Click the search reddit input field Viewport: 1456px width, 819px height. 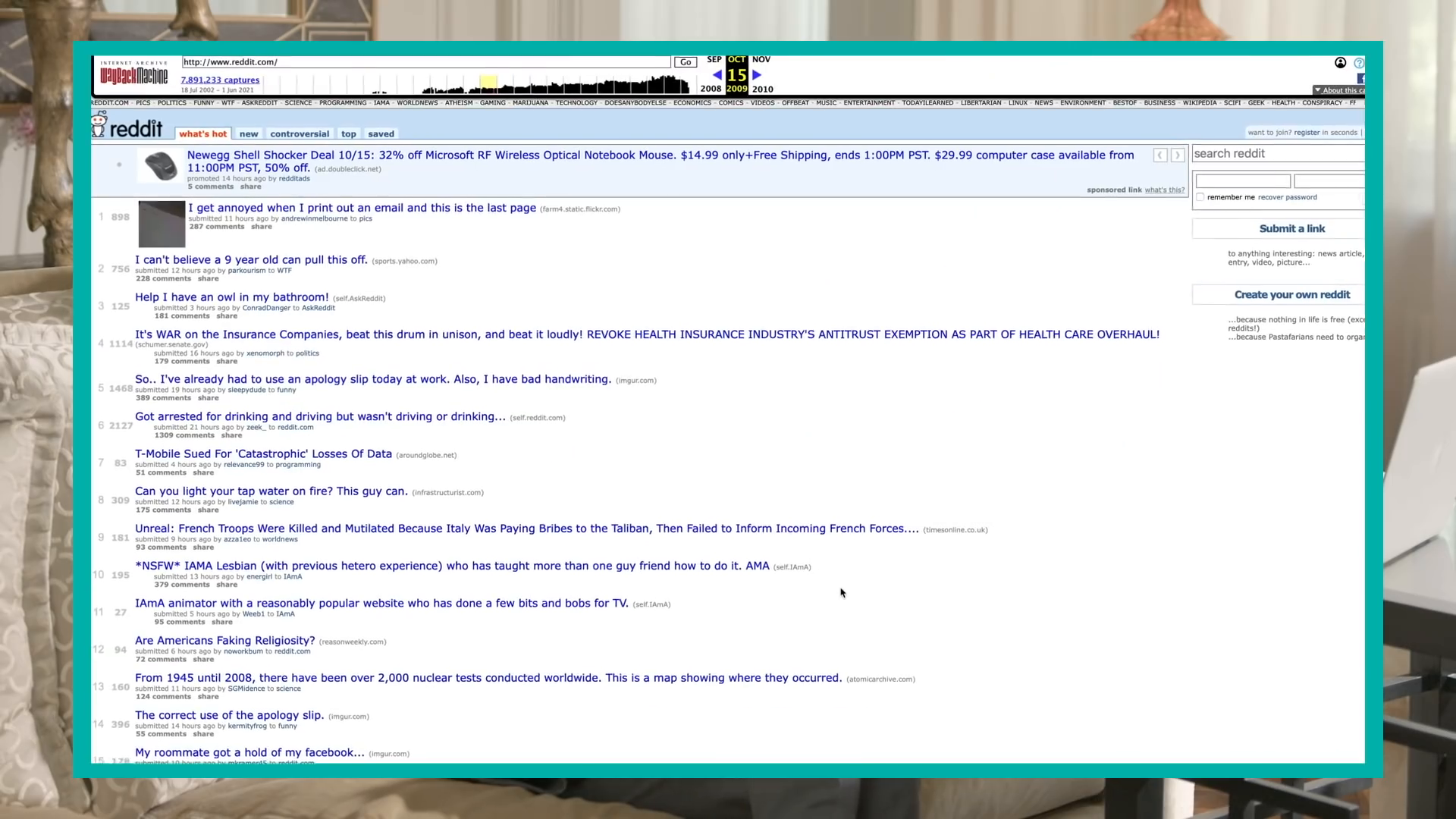pyautogui.click(x=1280, y=153)
